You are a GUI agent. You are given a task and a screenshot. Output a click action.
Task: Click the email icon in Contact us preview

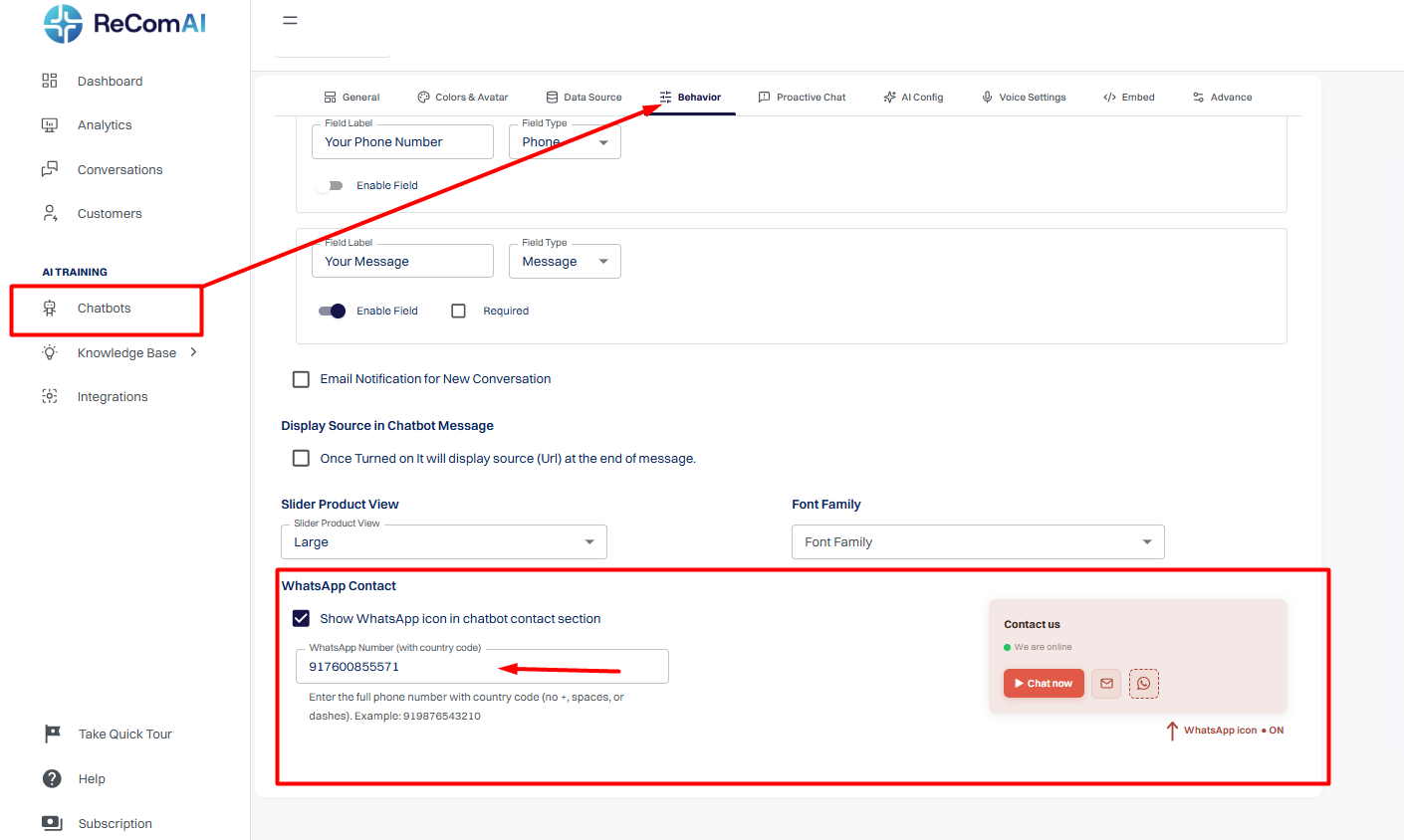point(1106,684)
